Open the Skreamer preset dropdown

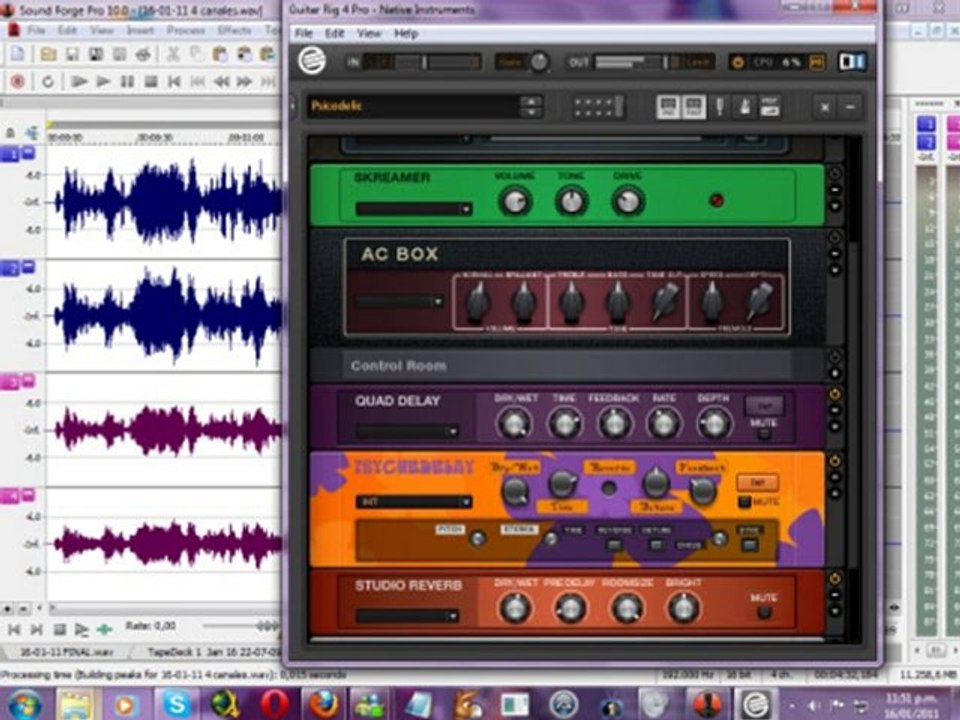(414, 209)
